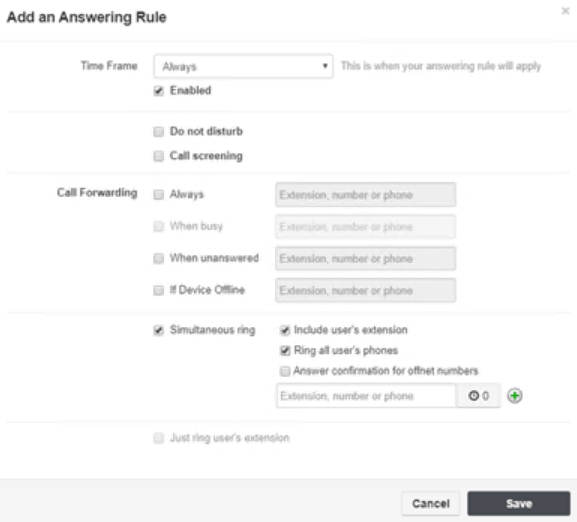
Task: Uncheck the Enabled checkbox
Action: point(159,91)
